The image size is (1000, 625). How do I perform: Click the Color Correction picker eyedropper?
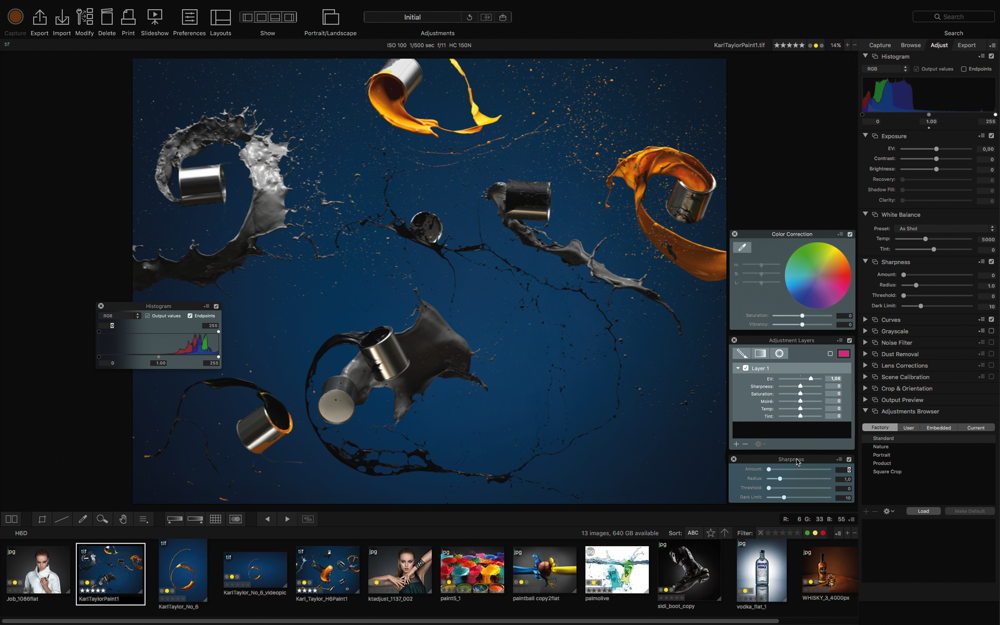click(742, 247)
